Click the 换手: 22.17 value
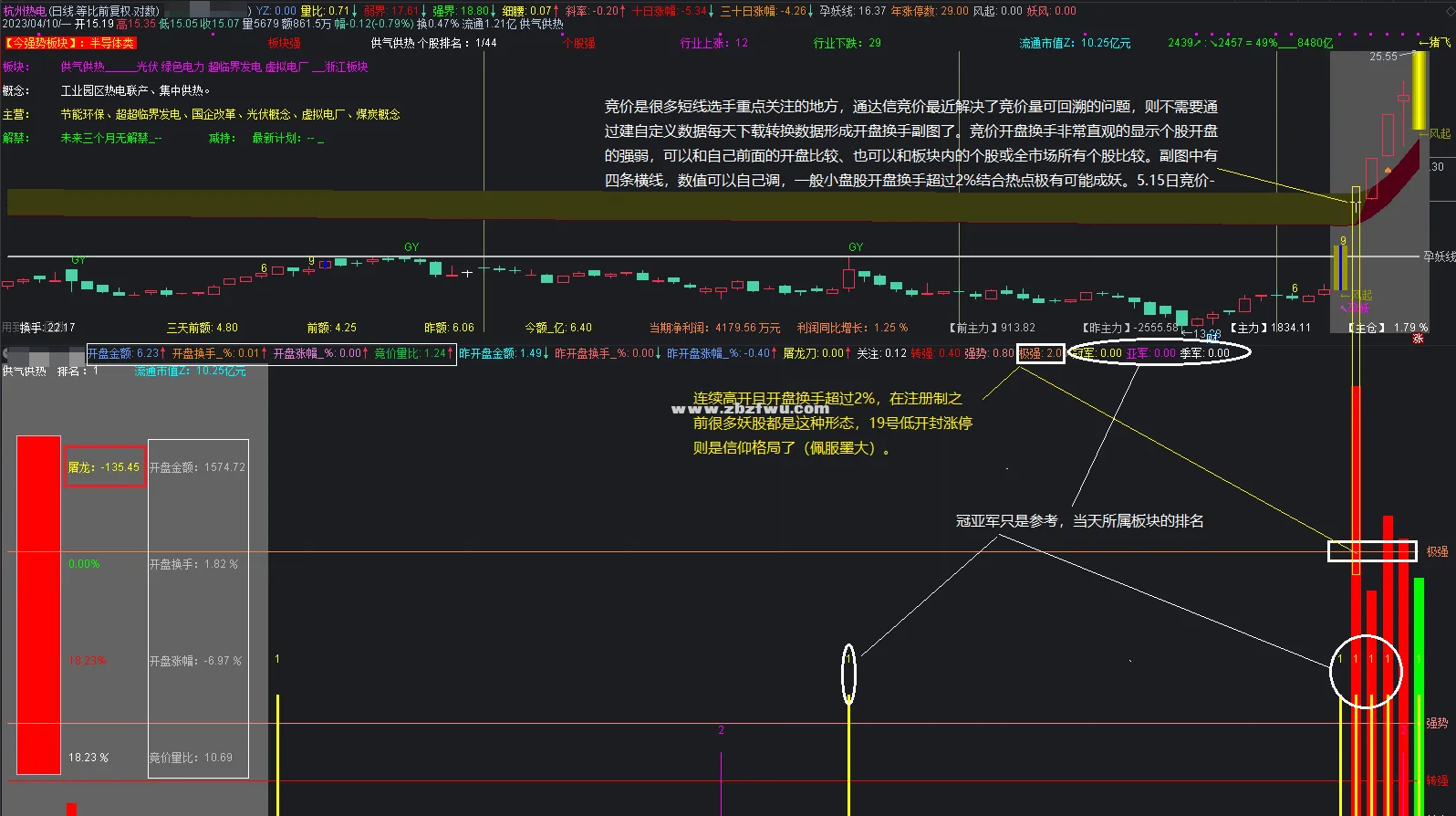This screenshot has height=816, width=1456. (x=47, y=328)
